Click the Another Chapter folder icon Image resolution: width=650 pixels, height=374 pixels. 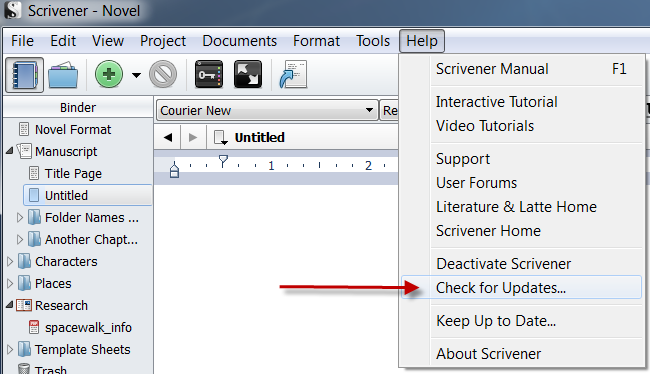coord(34,239)
